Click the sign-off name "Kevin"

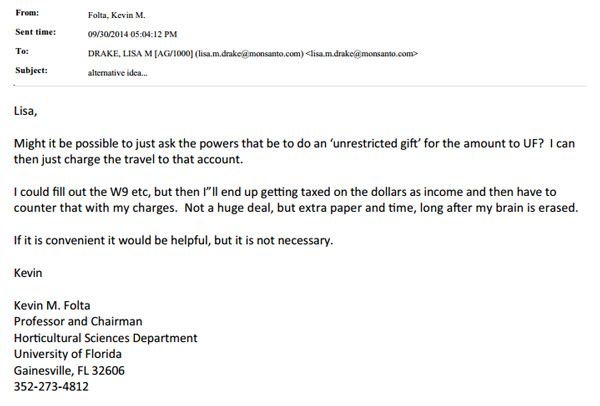click(29, 273)
